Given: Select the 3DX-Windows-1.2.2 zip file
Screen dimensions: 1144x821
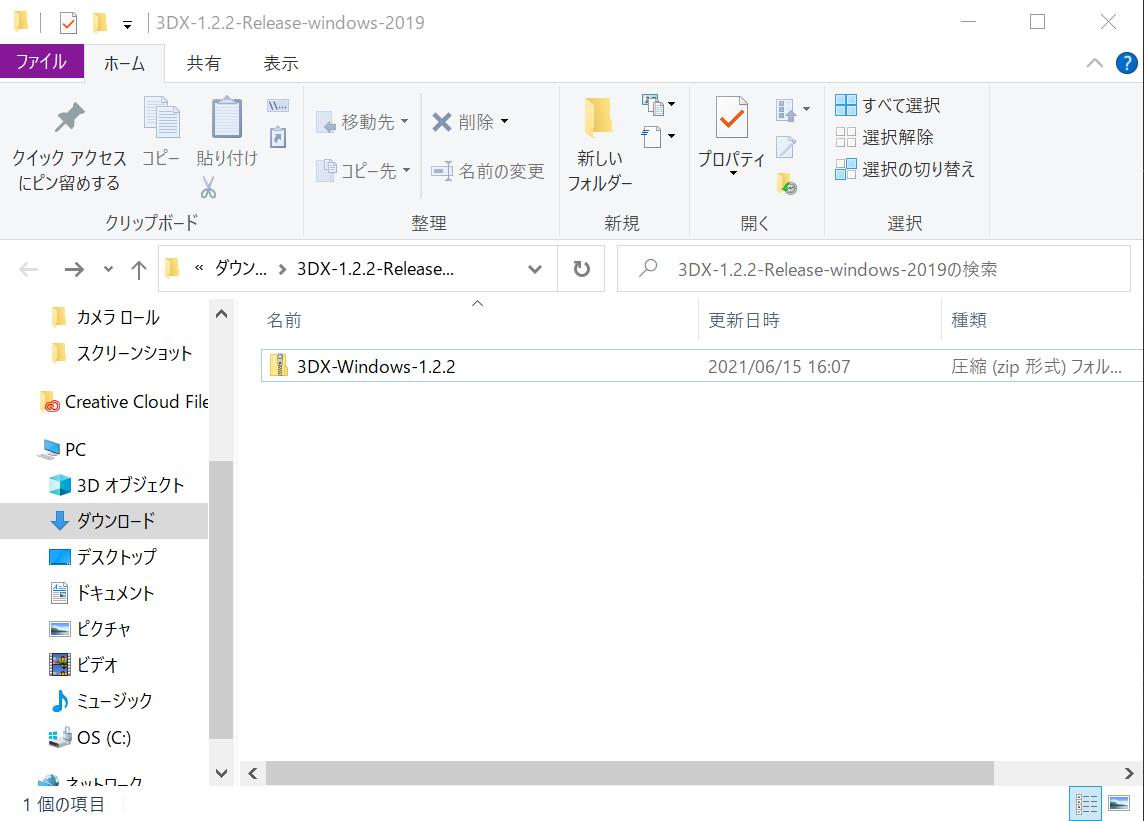Looking at the screenshot, I should 375,366.
